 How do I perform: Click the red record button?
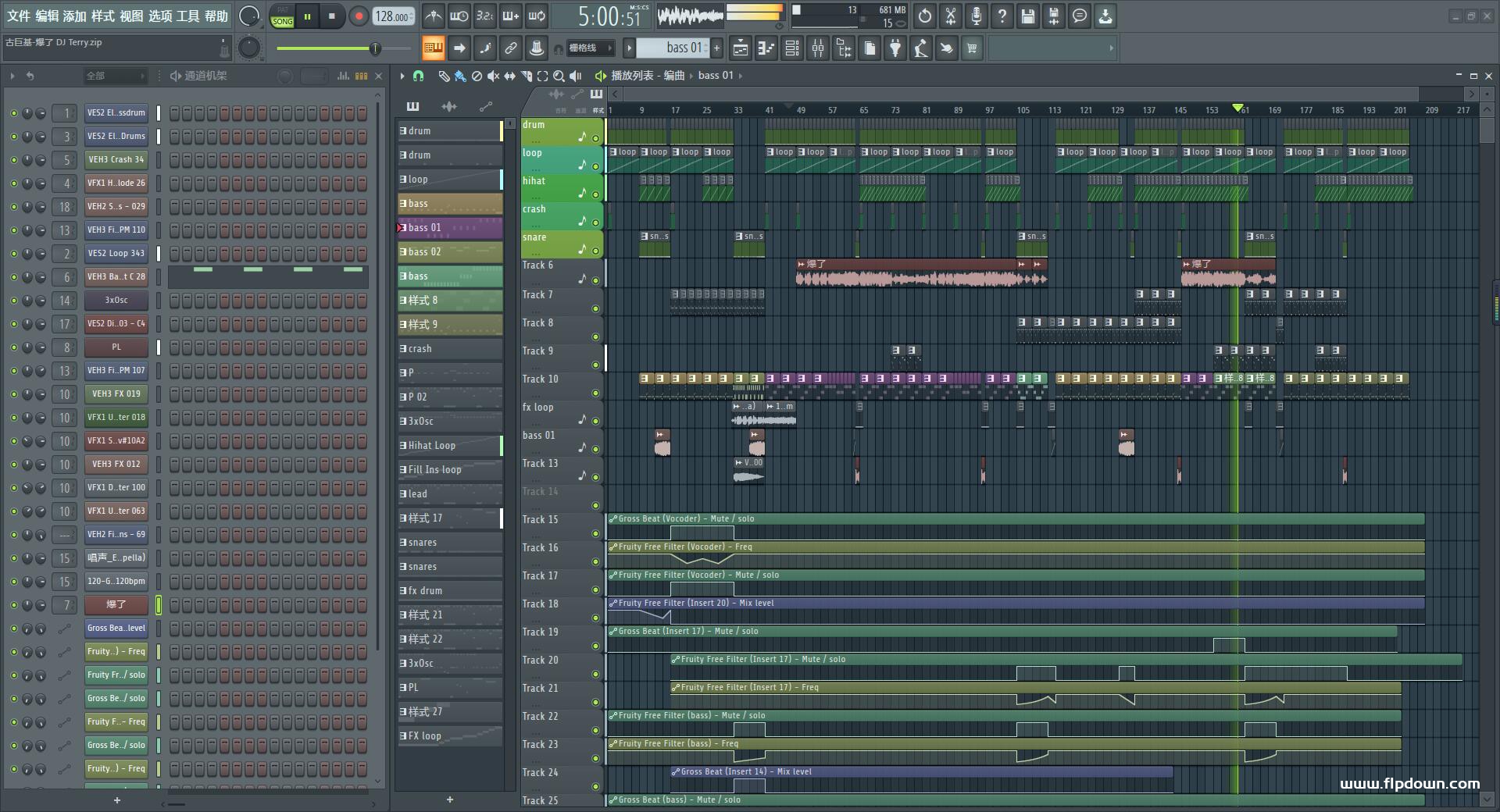tap(359, 16)
